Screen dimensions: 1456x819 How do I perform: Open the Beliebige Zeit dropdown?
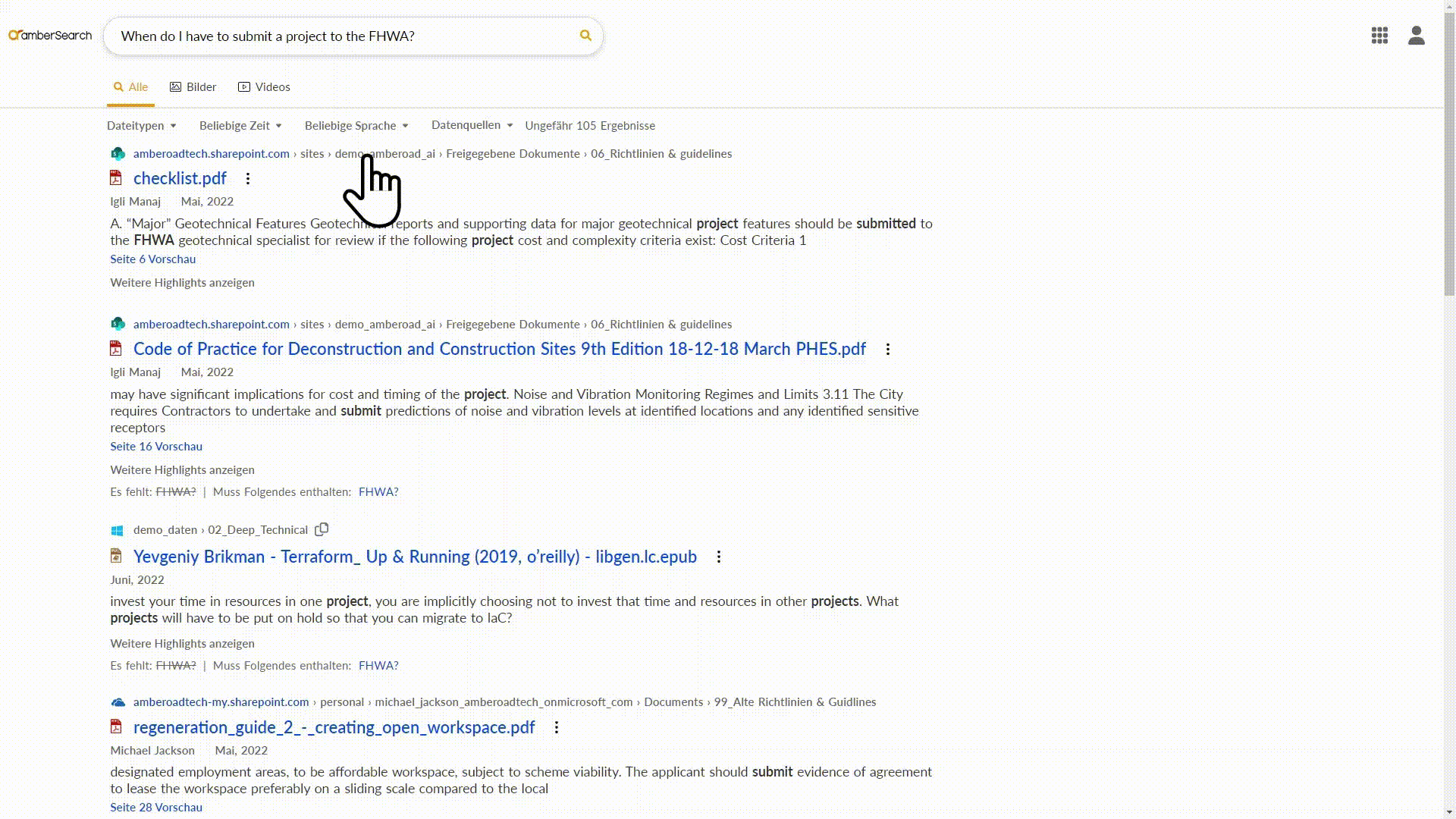(240, 125)
